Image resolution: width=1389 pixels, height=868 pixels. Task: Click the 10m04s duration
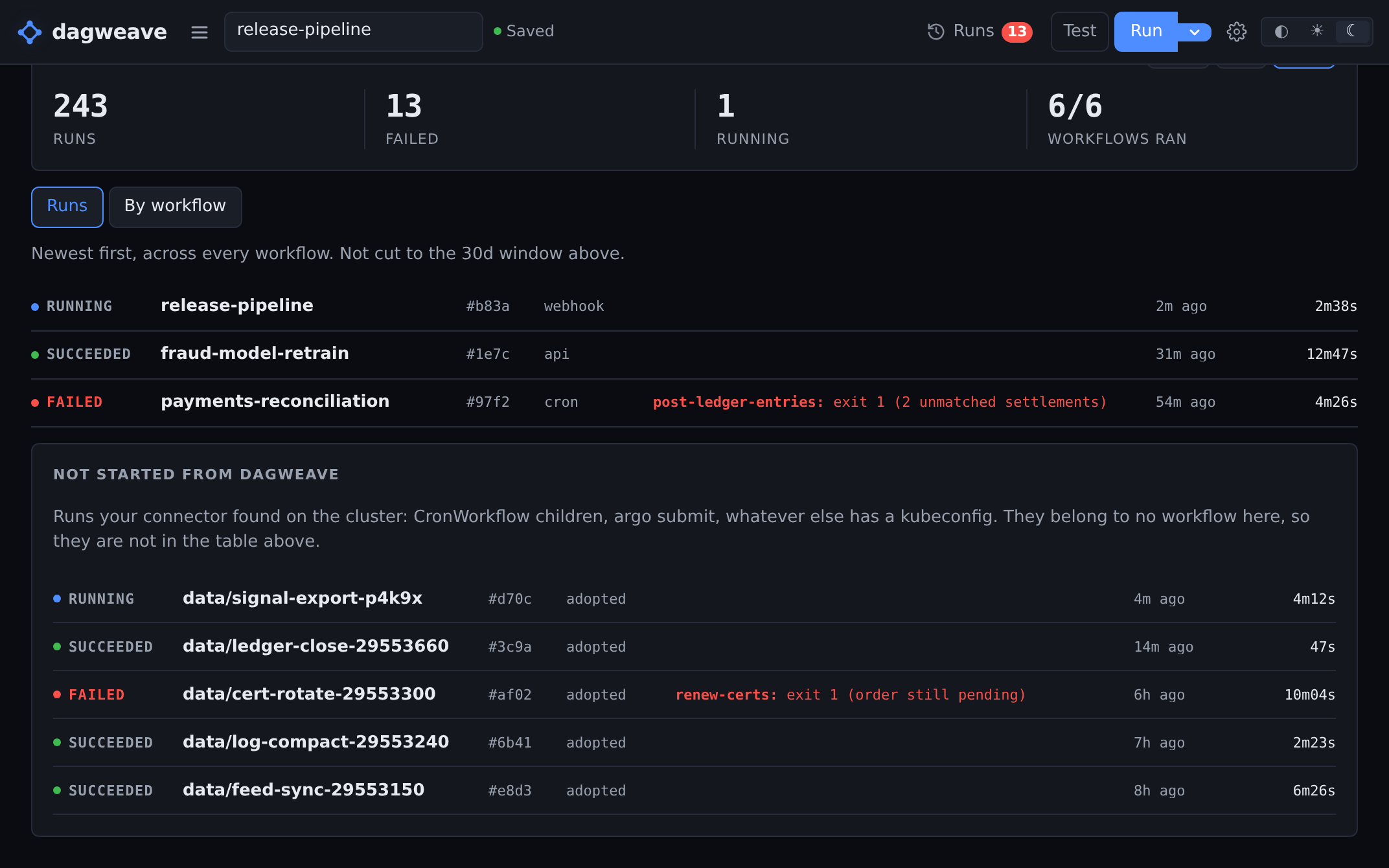(1310, 695)
